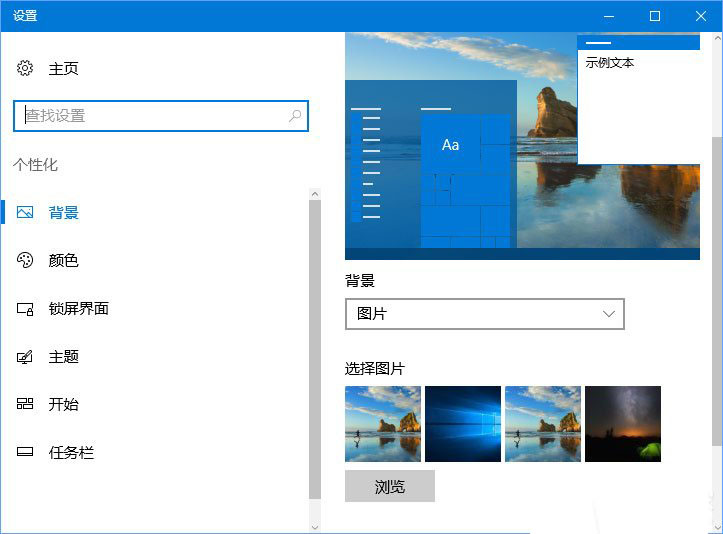The height and width of the screenshot is (534, 723).
Task: Click the 任务栏 taskbar icon
Action: click(x=25, y=453)
